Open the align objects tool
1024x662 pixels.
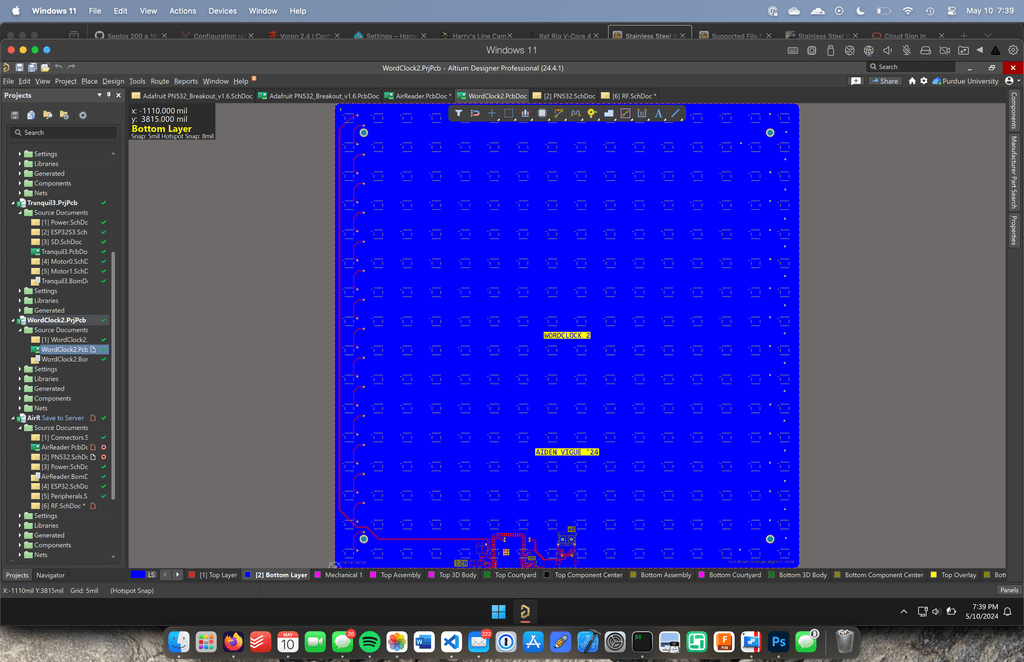point(525,114)
